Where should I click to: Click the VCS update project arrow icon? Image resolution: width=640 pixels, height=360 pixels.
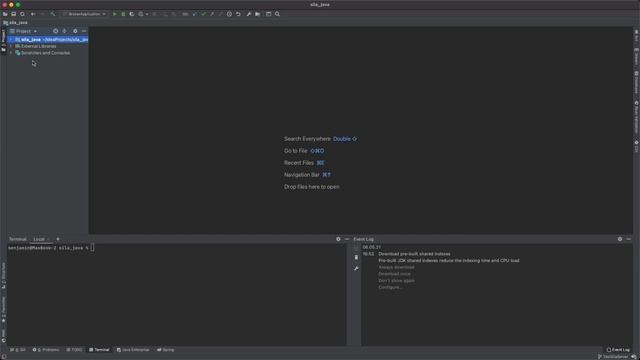194,14
